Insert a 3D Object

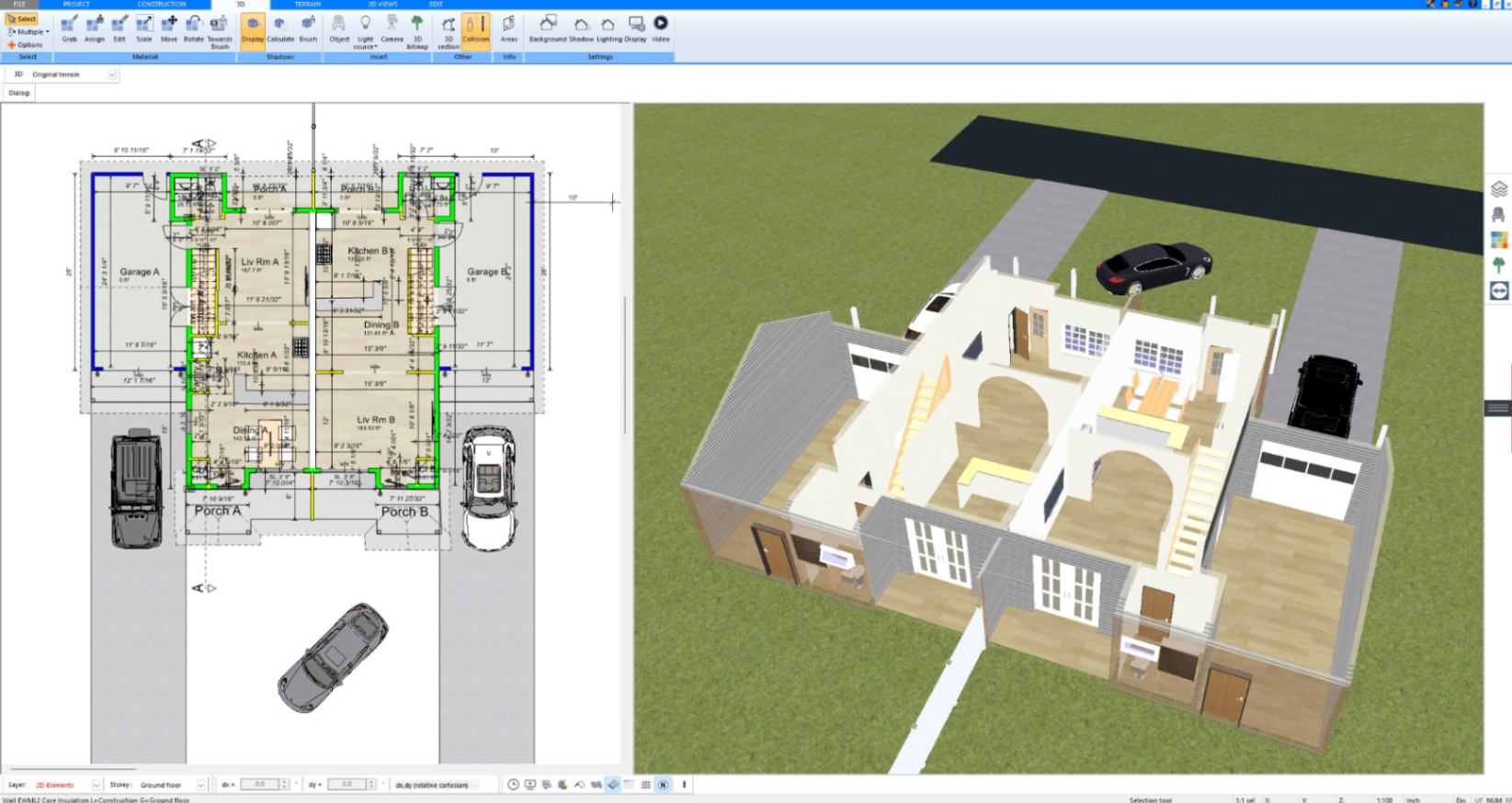(x=339, y=29)
